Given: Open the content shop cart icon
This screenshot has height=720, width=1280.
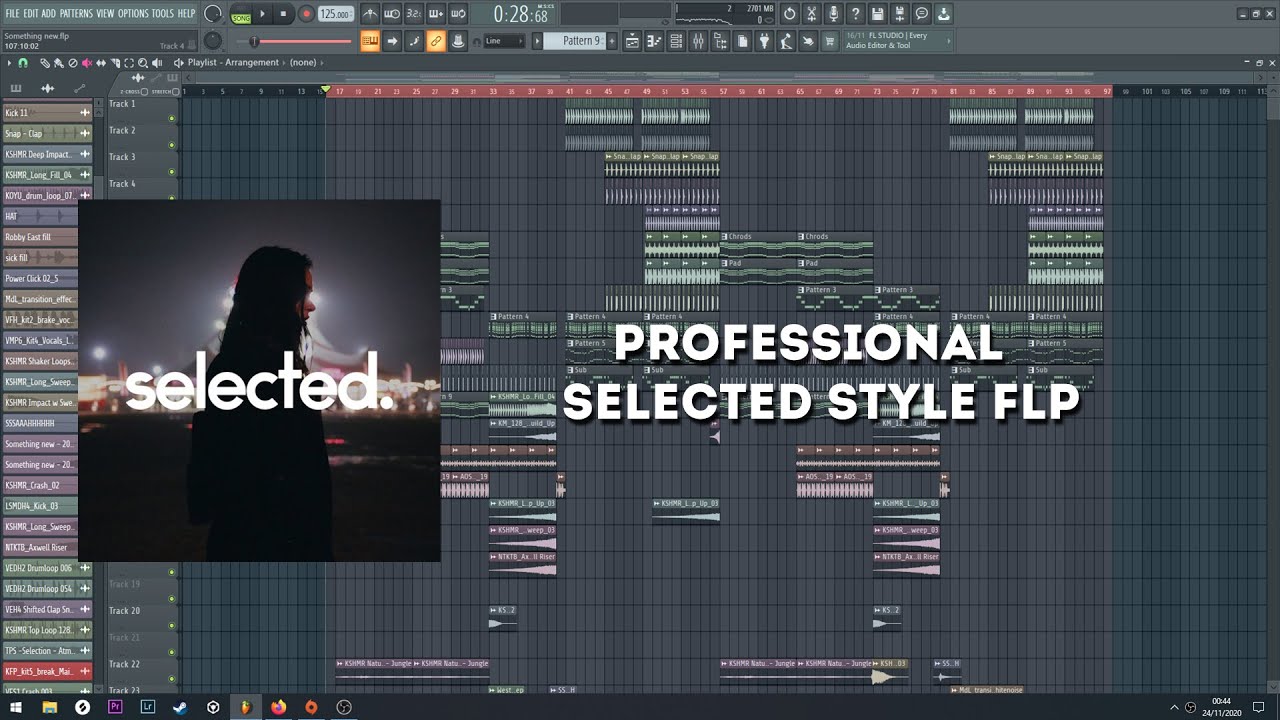Looking at the screenshot, I should click(x=830, y=41).
